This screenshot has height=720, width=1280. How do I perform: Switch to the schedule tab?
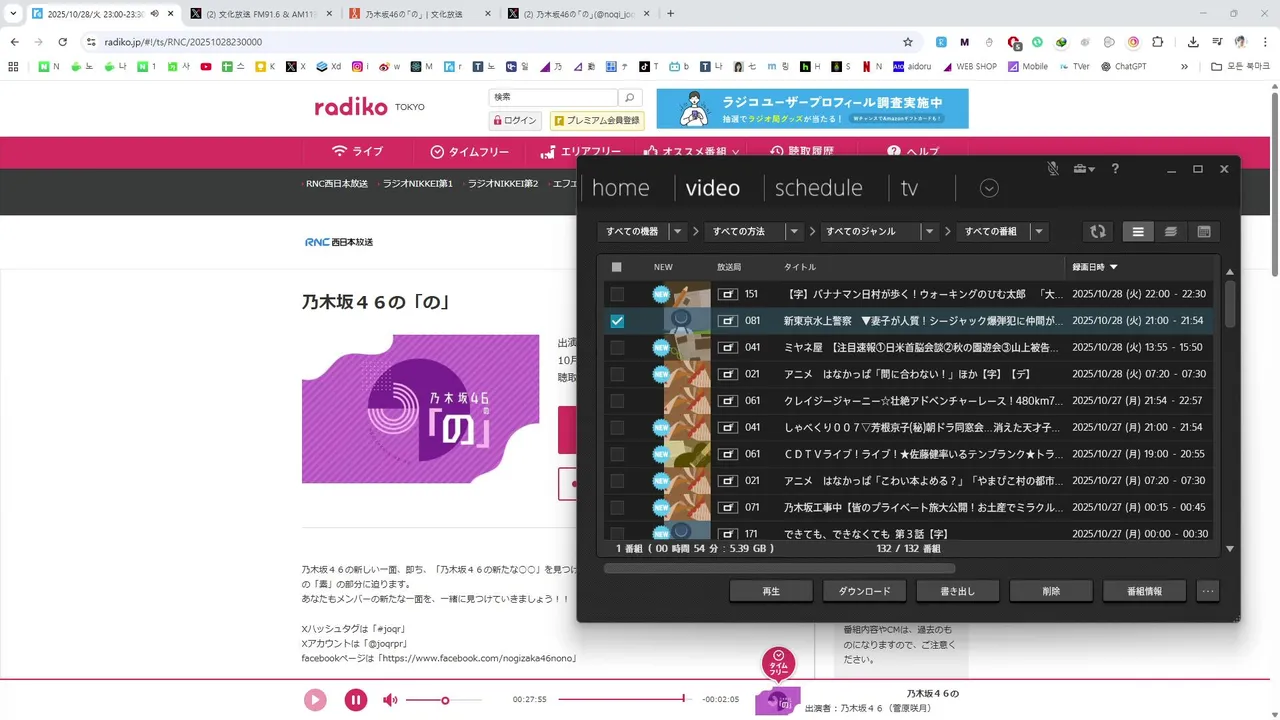818,188
